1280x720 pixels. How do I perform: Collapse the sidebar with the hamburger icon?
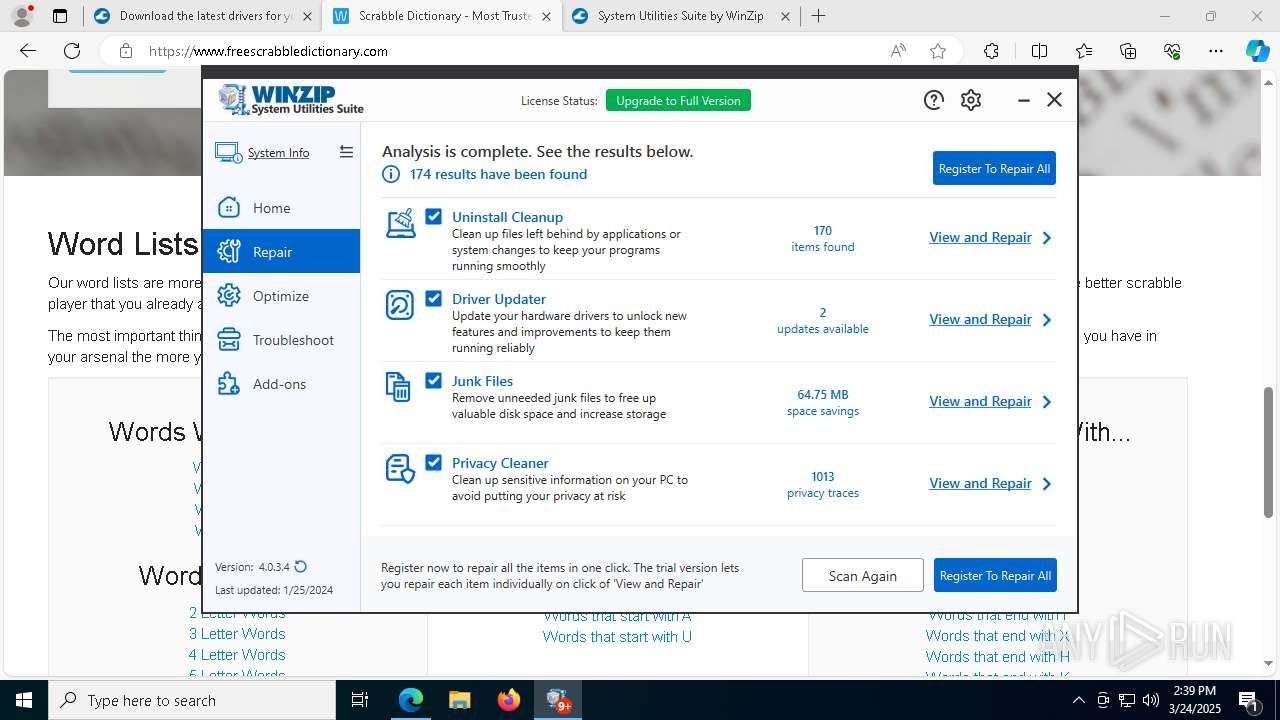coord(346,152)
